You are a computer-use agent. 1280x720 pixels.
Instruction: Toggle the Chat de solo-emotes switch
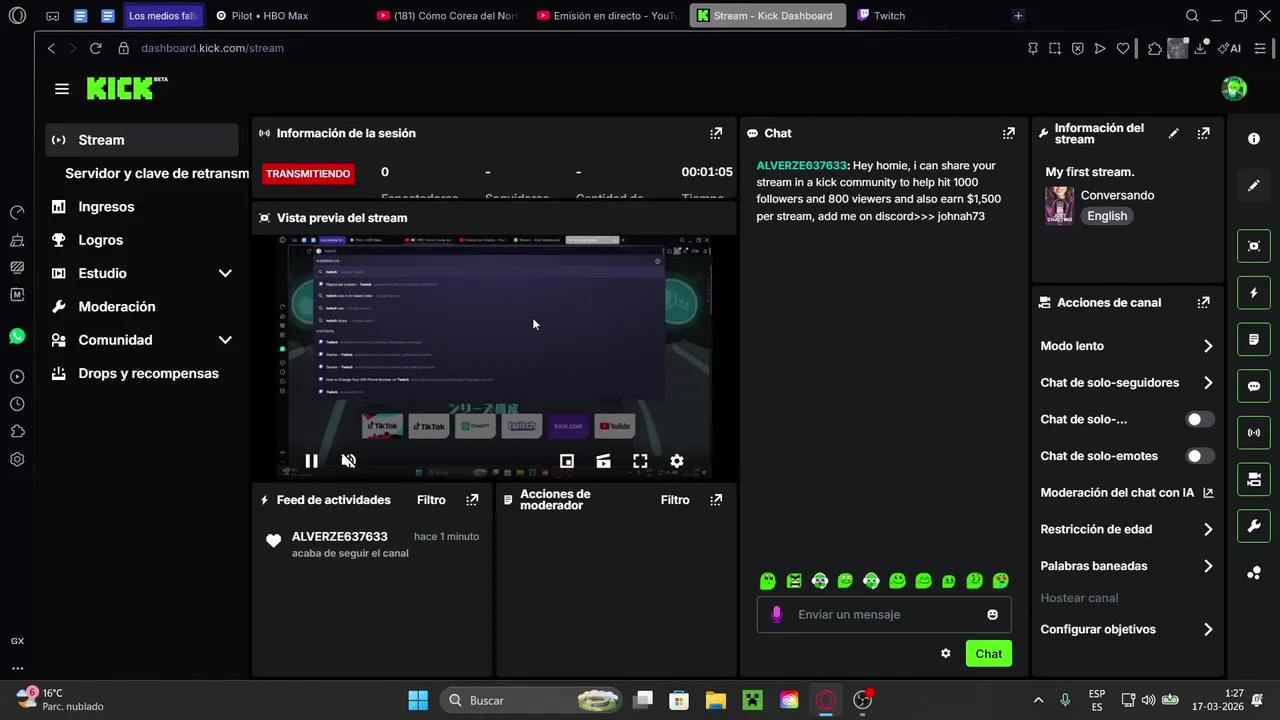[1200, 456]
